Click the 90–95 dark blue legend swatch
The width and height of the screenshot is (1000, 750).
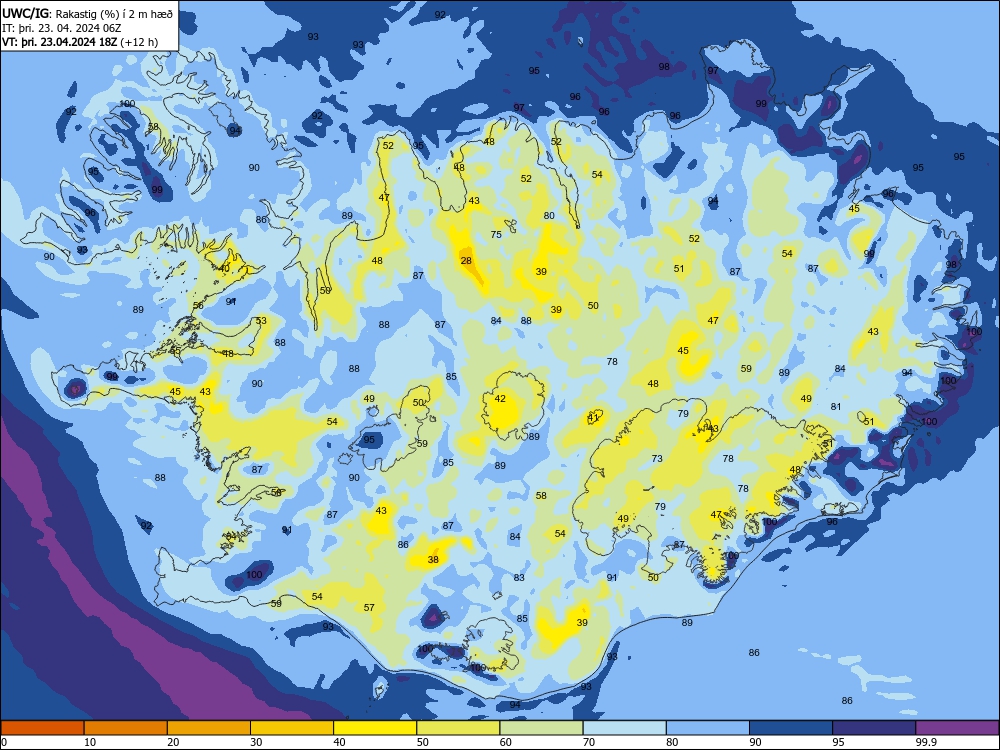coord(791,728)
